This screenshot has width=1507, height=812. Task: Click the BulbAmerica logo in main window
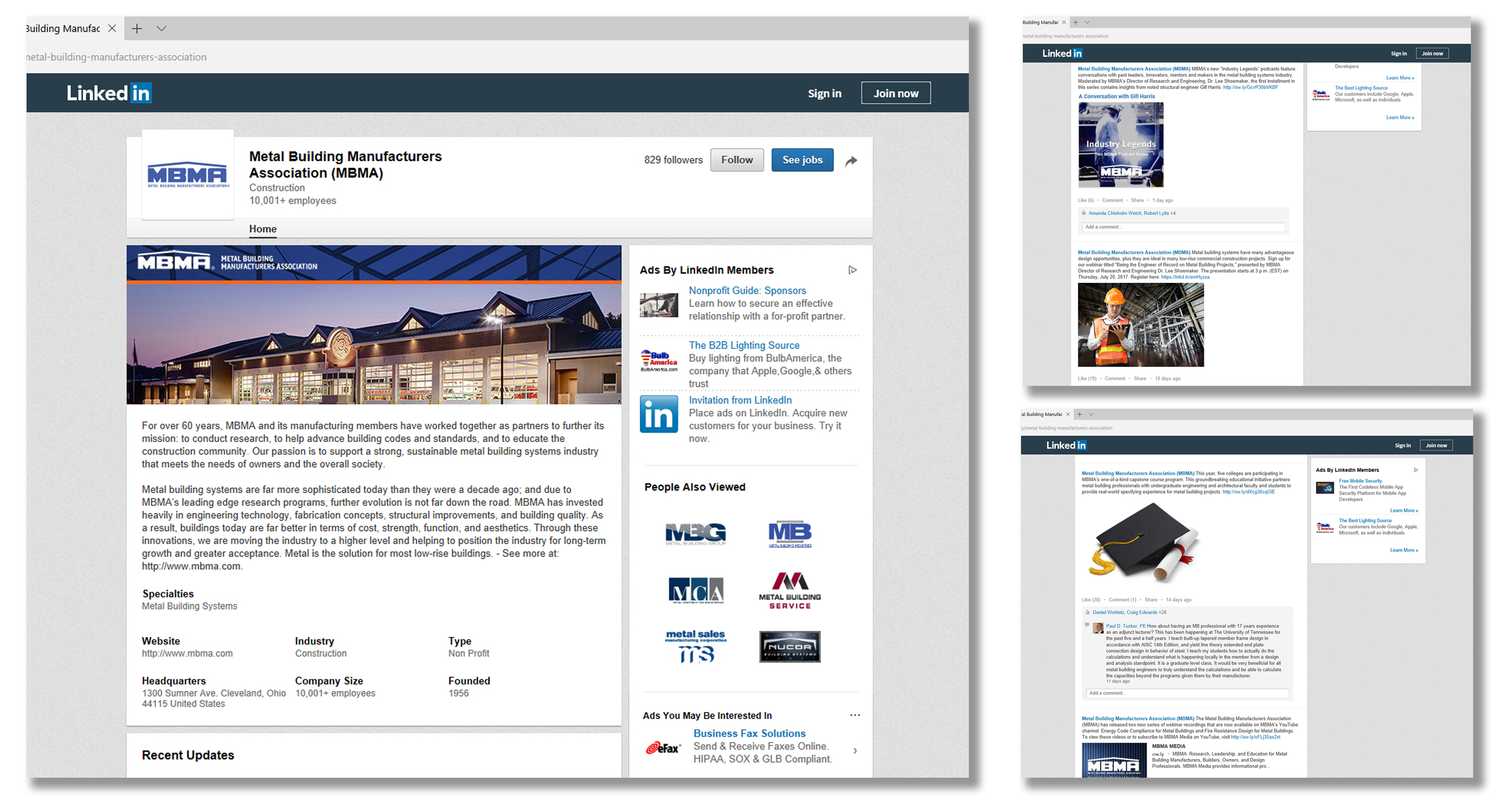coord(659,360)
